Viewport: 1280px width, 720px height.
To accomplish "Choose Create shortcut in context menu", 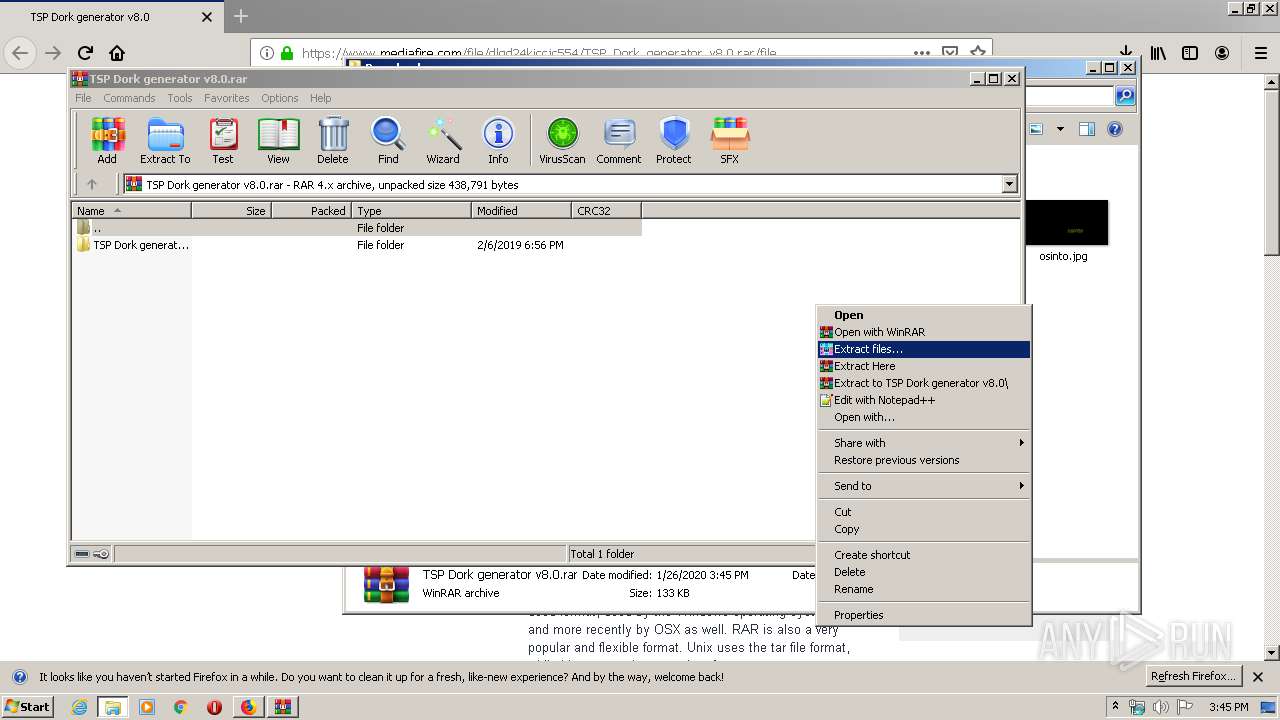I will click(924, 555).
